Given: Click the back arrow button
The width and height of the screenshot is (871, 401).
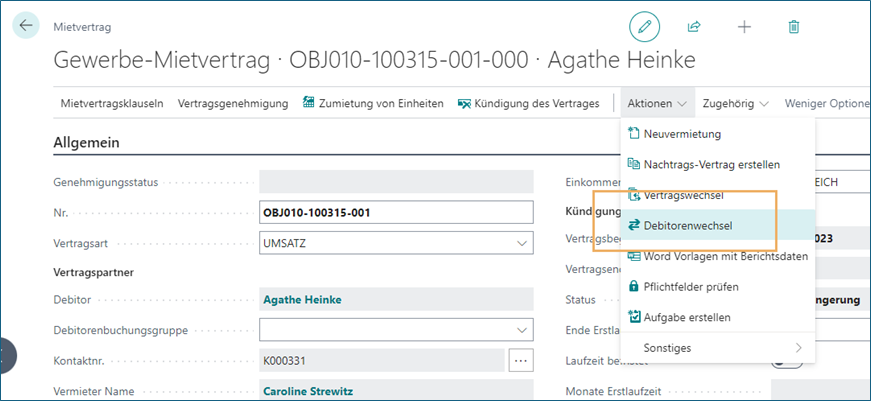Looking at the screenshot, I should 26,27.
